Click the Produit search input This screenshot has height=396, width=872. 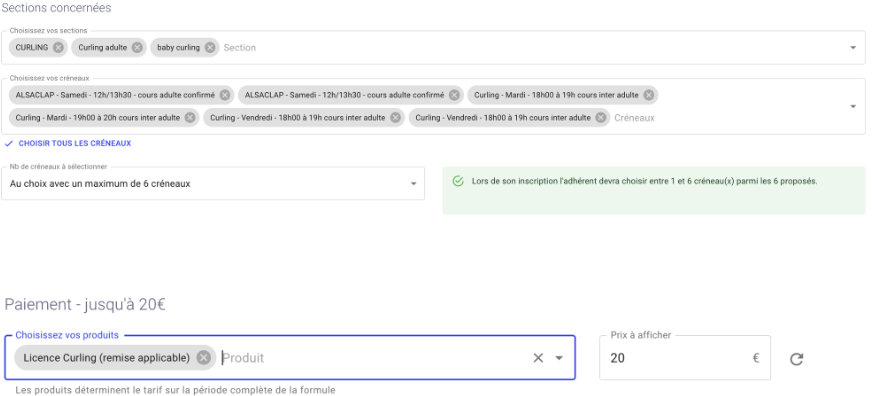coord(244,358)
